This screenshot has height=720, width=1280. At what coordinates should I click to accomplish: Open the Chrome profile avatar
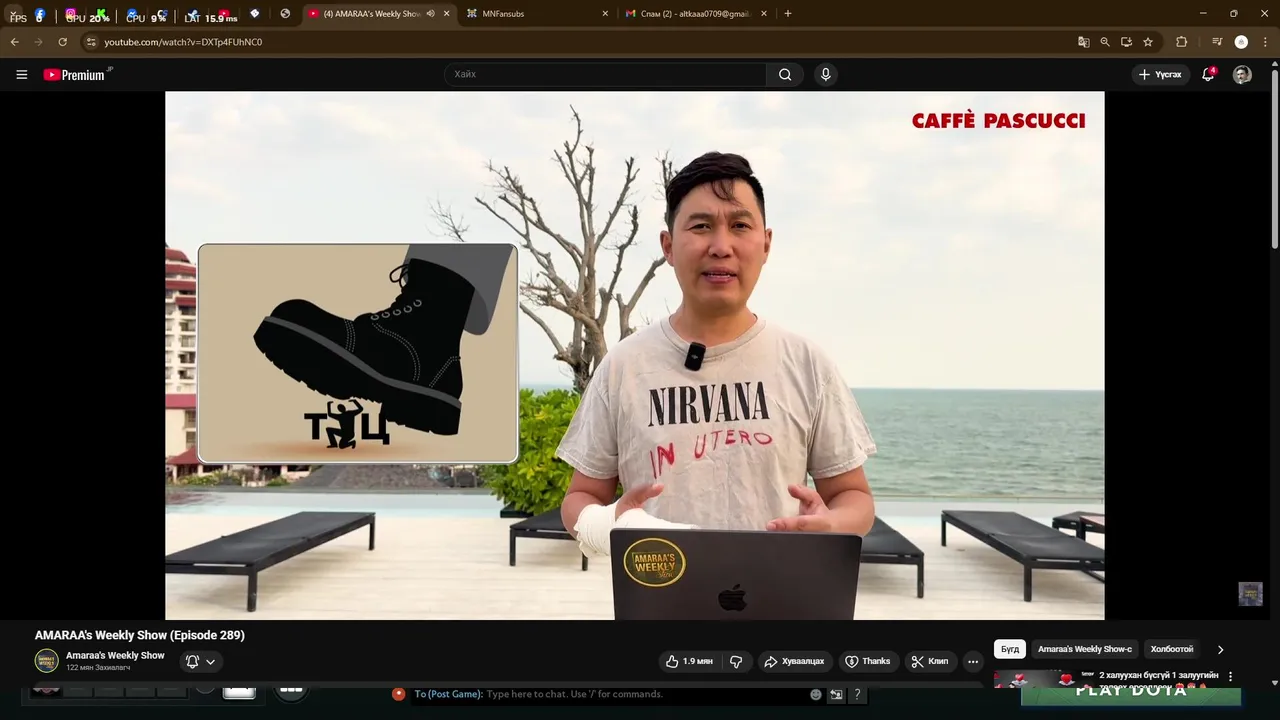tap(1241, 42)
